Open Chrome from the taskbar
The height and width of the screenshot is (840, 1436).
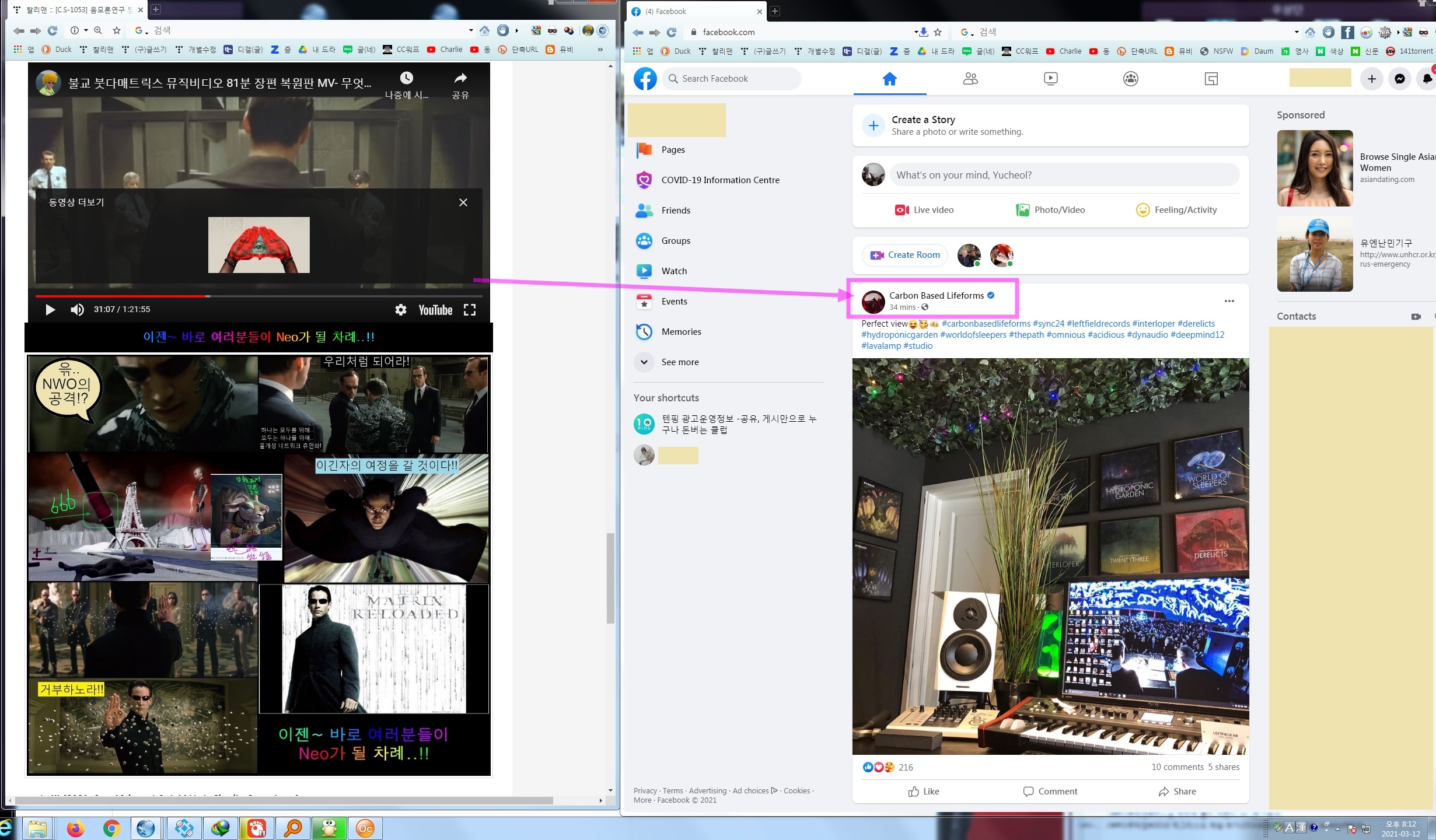[x=111, y=828]
